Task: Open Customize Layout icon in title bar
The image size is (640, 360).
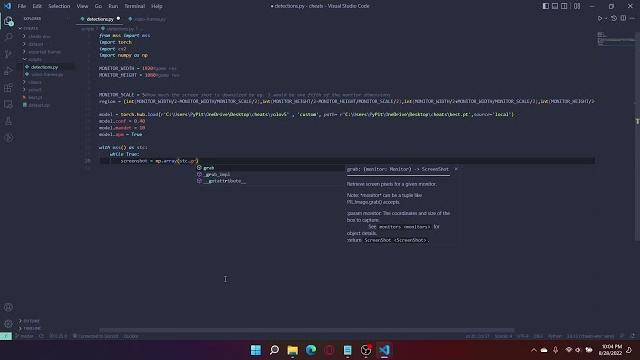Action: 577,6
